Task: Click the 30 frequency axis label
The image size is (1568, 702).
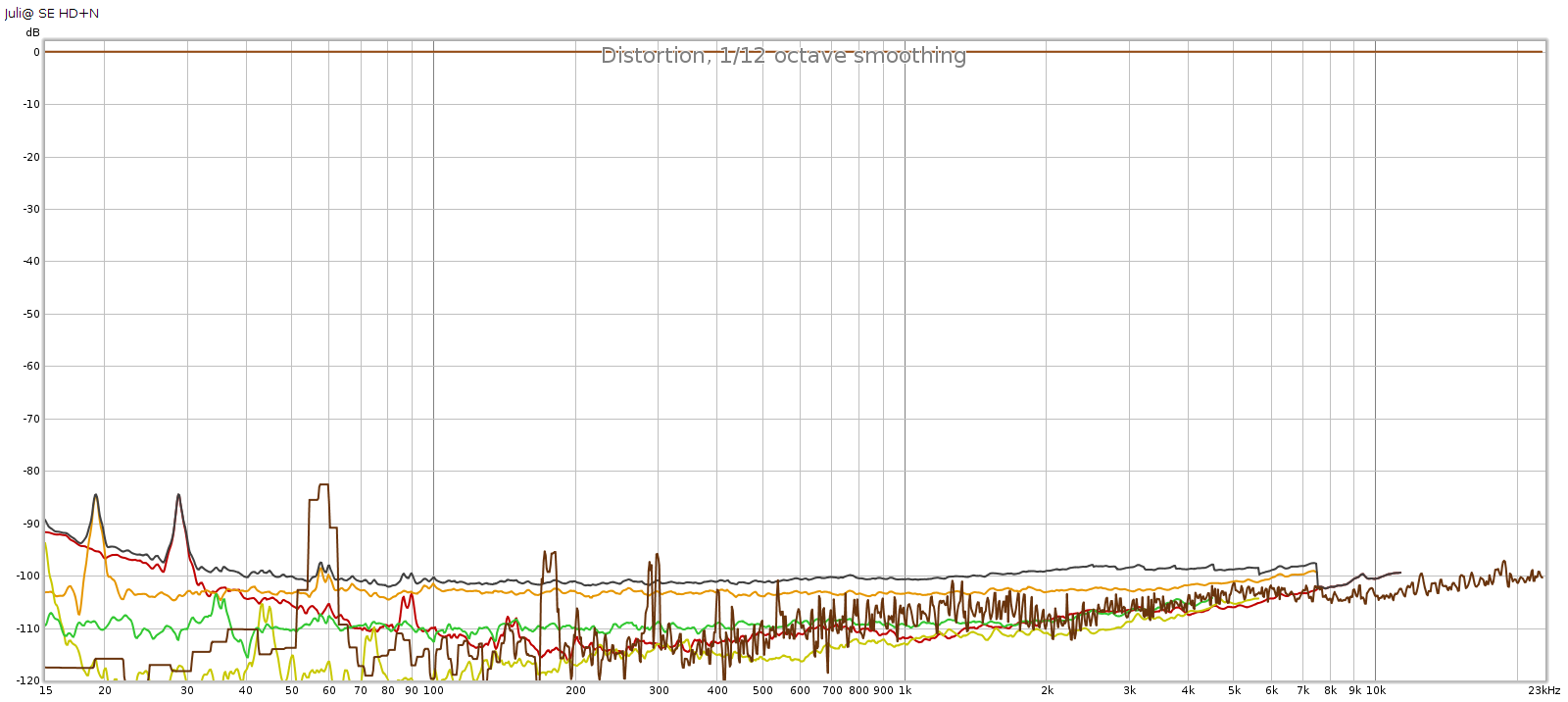Action: point(187,690)
